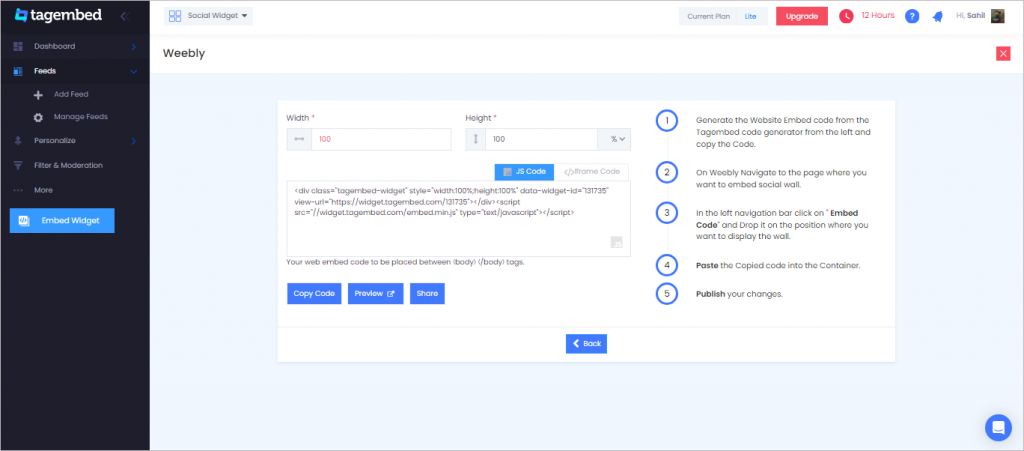Screen dimensions: 1024x451
Task: Expand the Dashboard menu chevron
Action: click(x=133, y=46)
